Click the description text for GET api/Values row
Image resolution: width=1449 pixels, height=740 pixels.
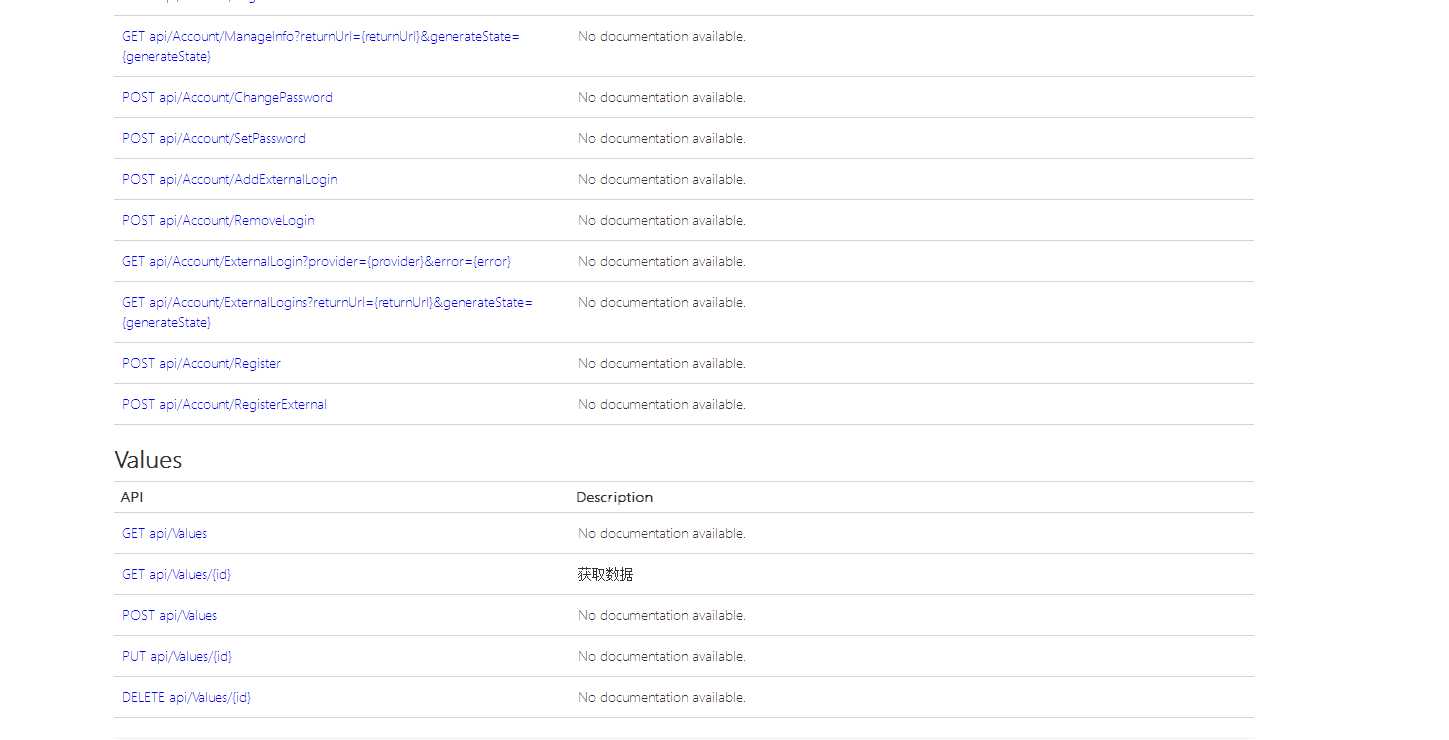661,533
